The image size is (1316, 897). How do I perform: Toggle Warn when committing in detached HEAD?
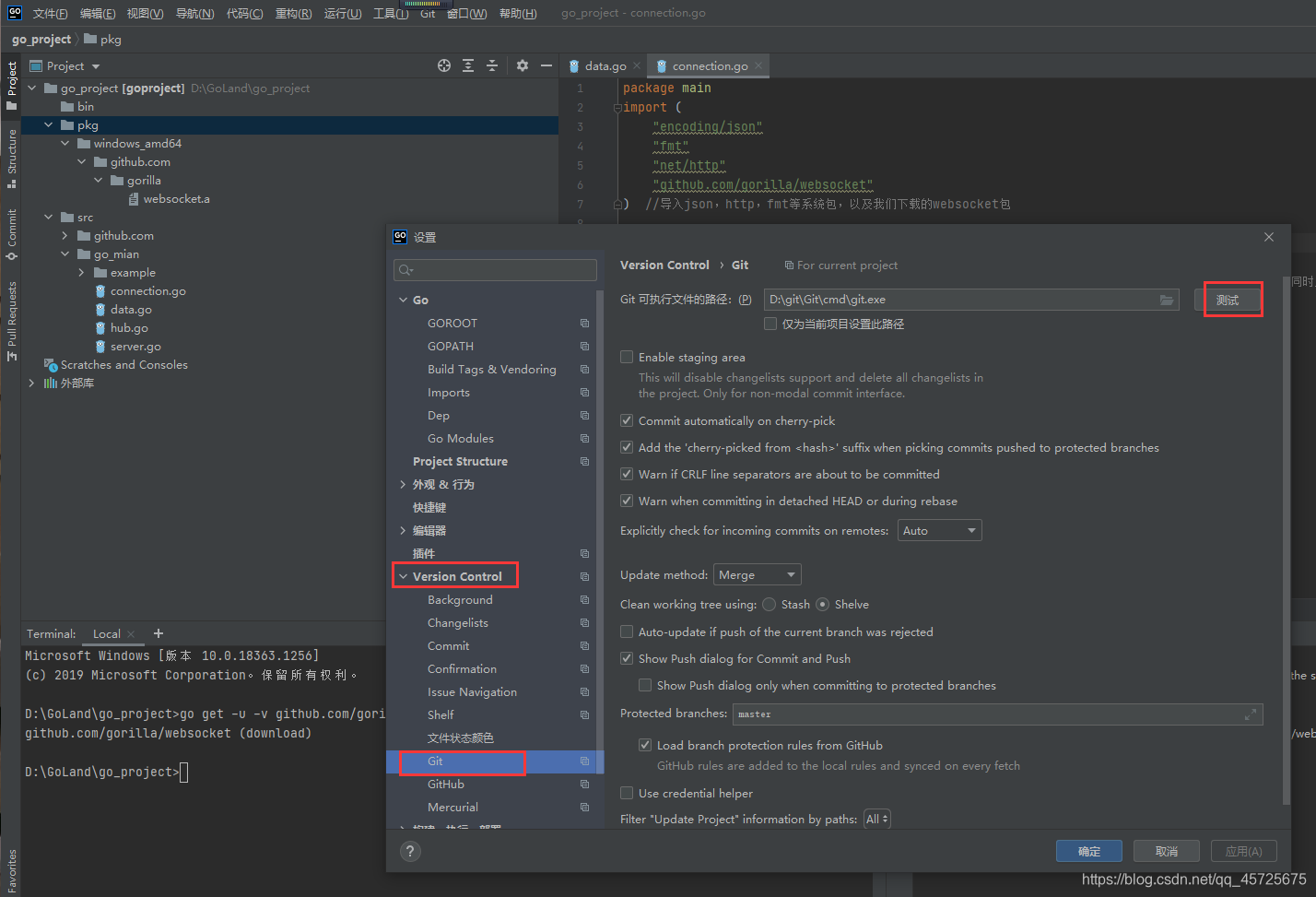[x=627, y=501]
